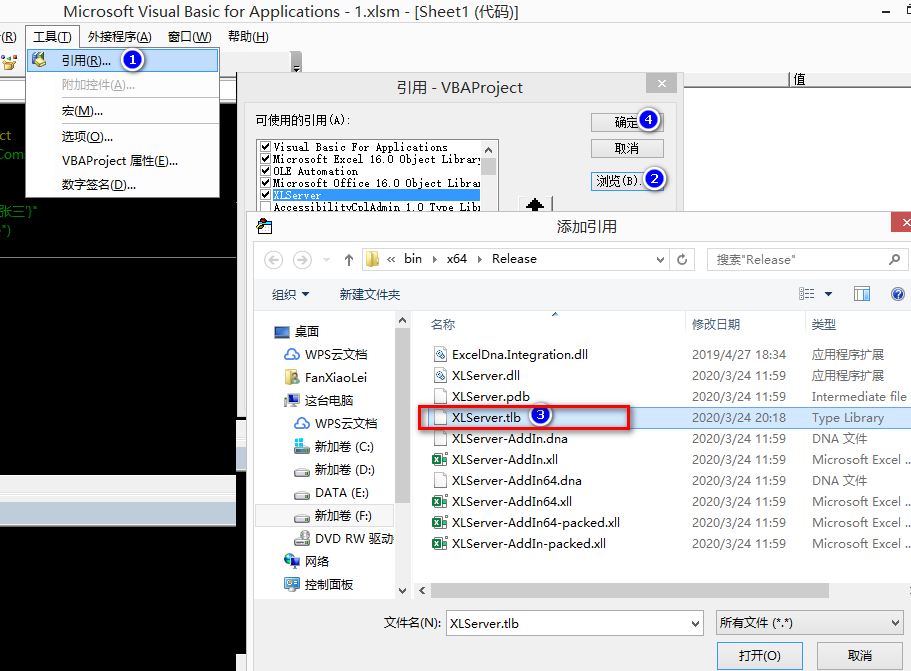This screenshot has width=911, height=671.
Task: Click the back arrow in 添加引用 dialog
Action: coord(274,260)
